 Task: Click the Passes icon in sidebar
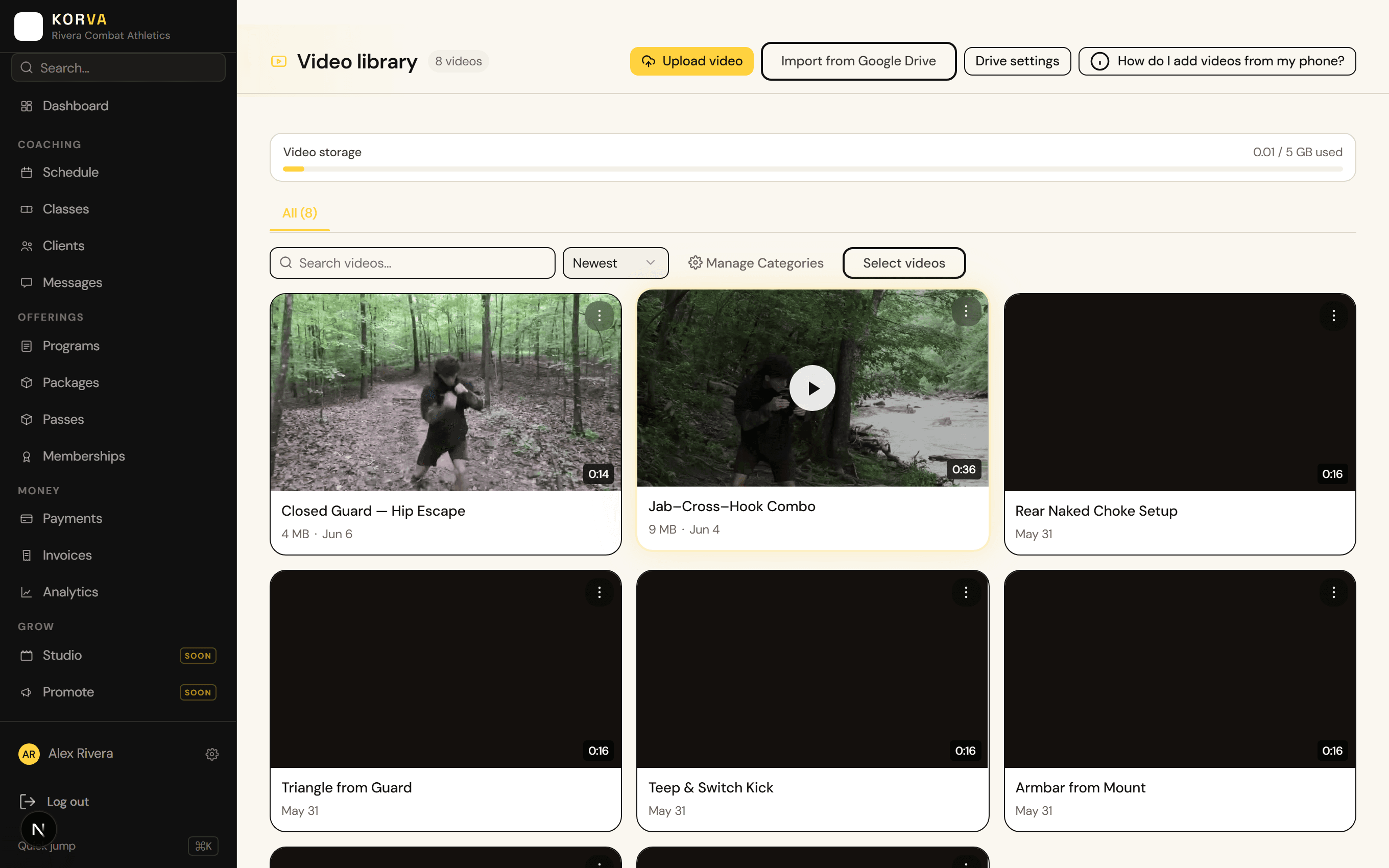[27, 419]
